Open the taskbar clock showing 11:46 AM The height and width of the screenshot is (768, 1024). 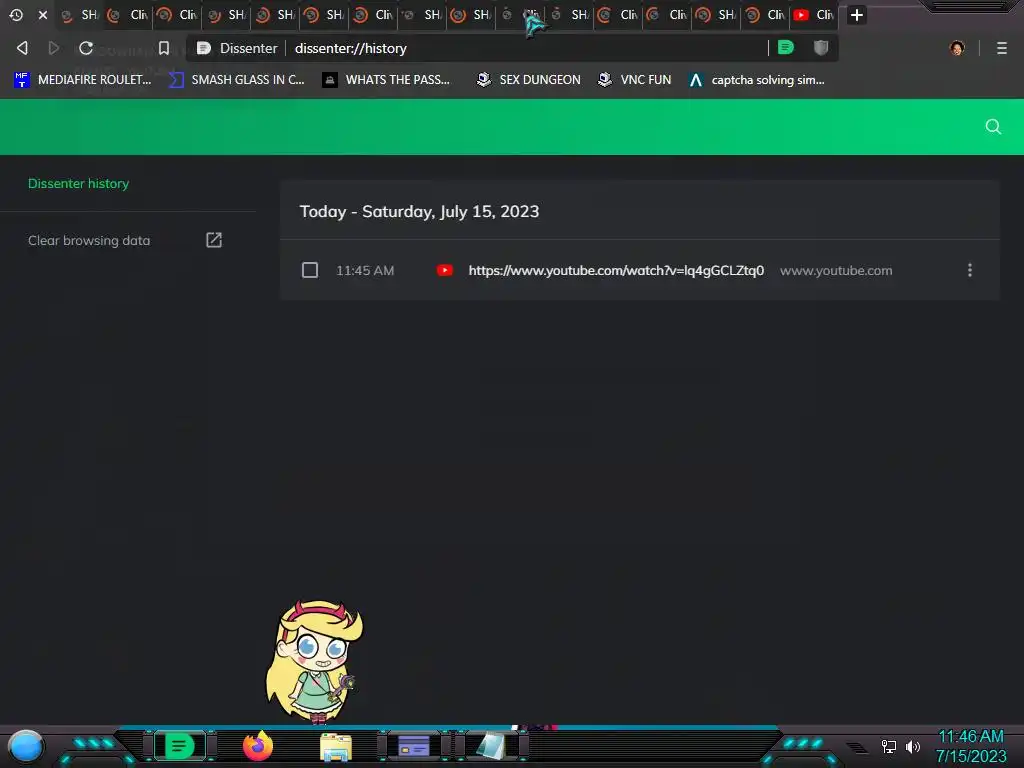pos(971,746)
